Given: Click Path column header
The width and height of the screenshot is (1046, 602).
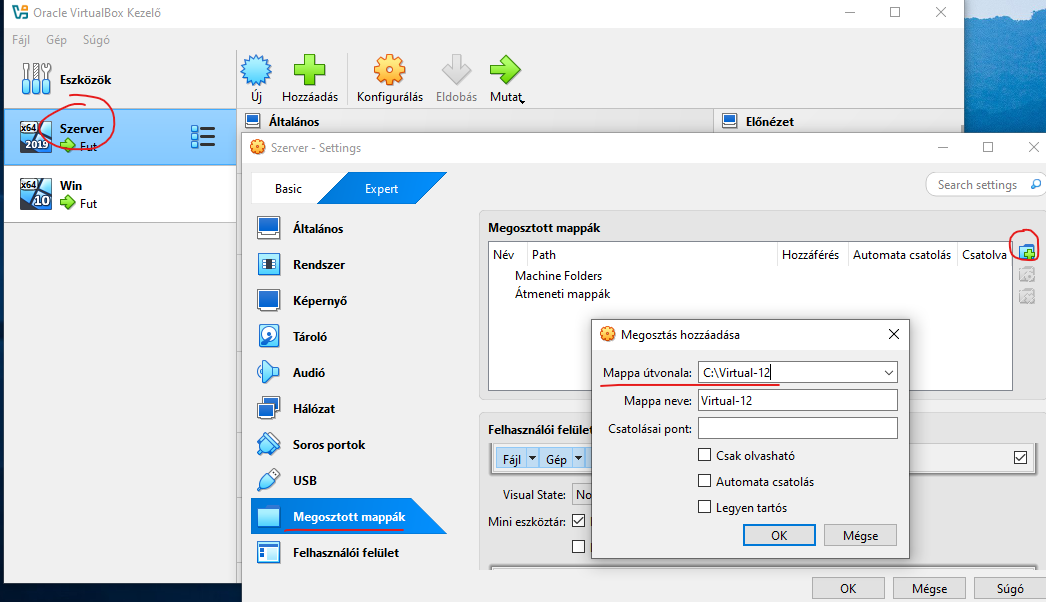Looking at the screenshot, I should pyautogui.click(x=652, y=254).
